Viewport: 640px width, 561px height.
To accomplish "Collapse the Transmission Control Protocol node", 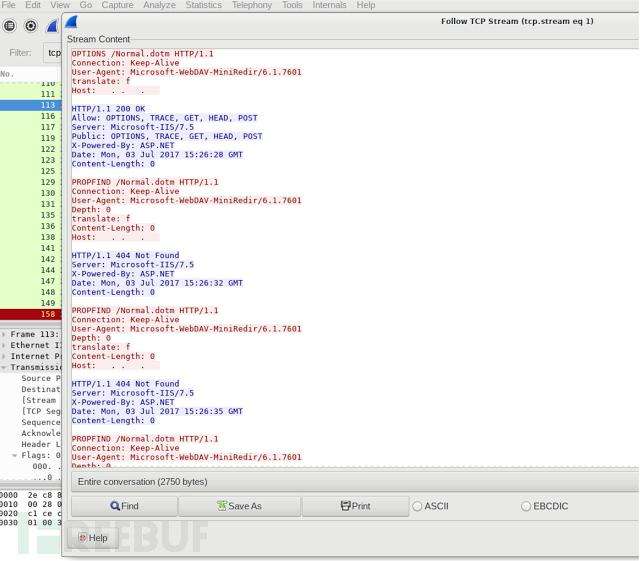I will pyautogui.click(x=3, y=367).
